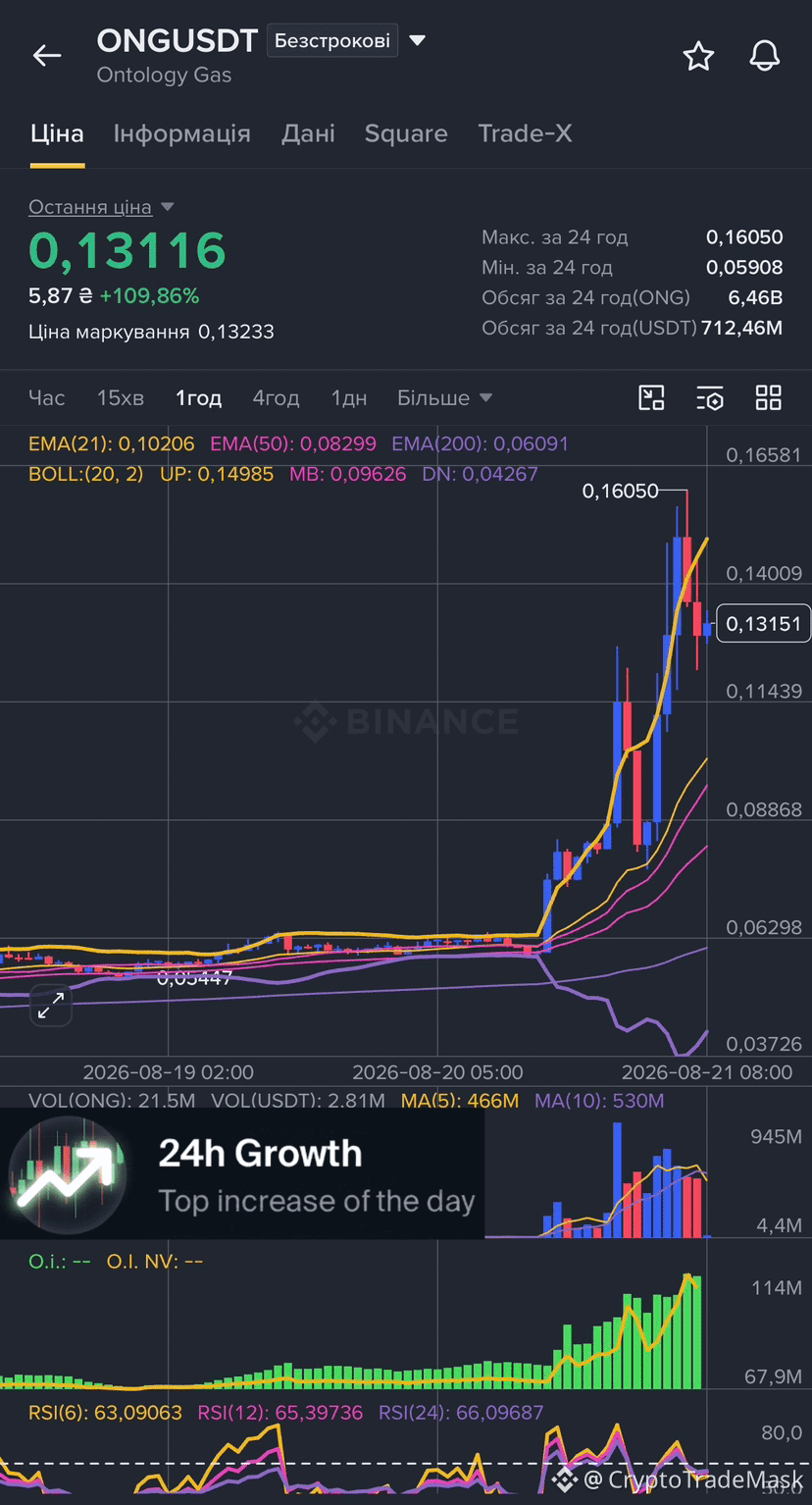
Task: Switch to the Ціна tab
Action: point(57,133)
